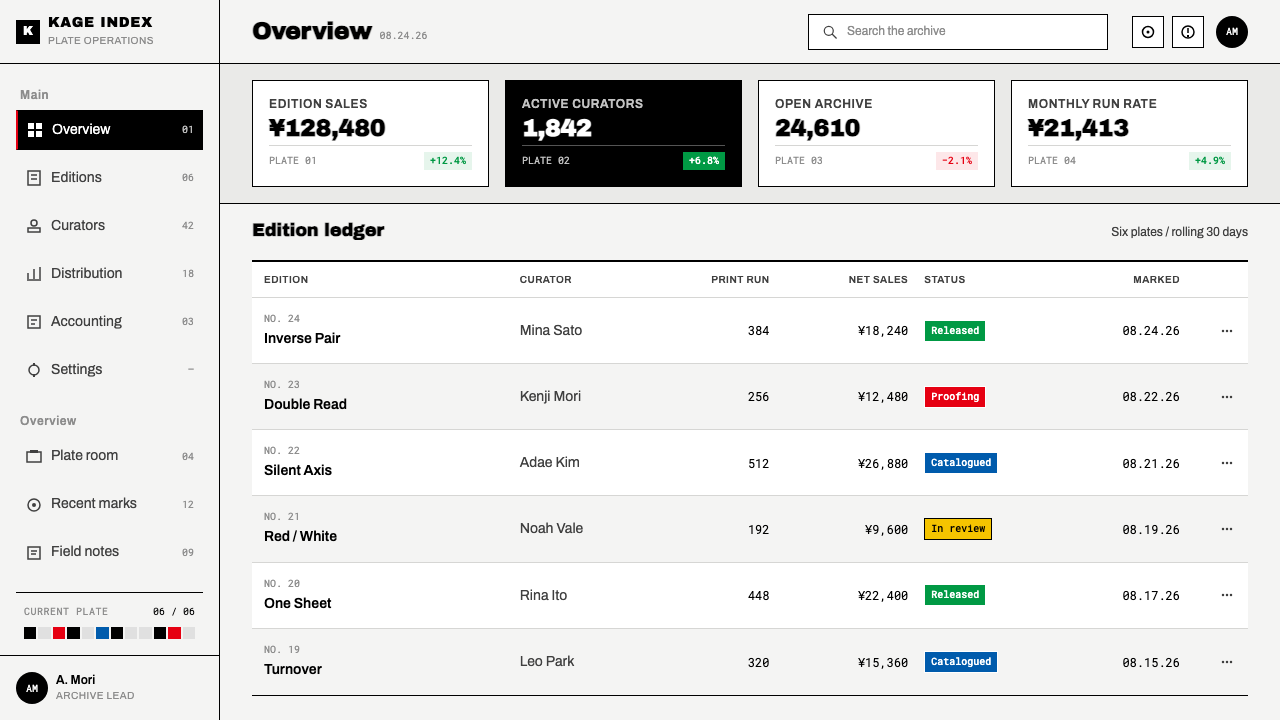This screenshot has height=720, width=1280.
Task: Click the Distribution bar chart icon
Action: 34,274
